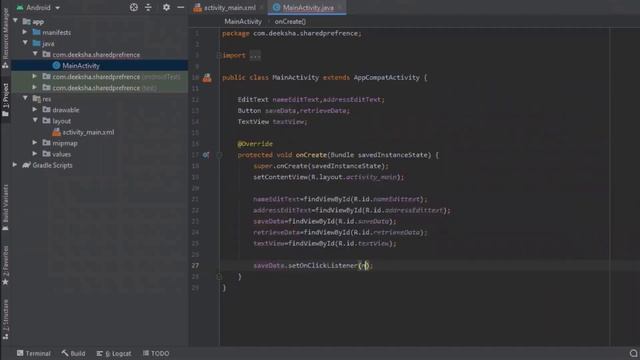Click the setContentView(R.layout.activity_main) line
This screenshot has height=360, width=640.
point(329,177)
